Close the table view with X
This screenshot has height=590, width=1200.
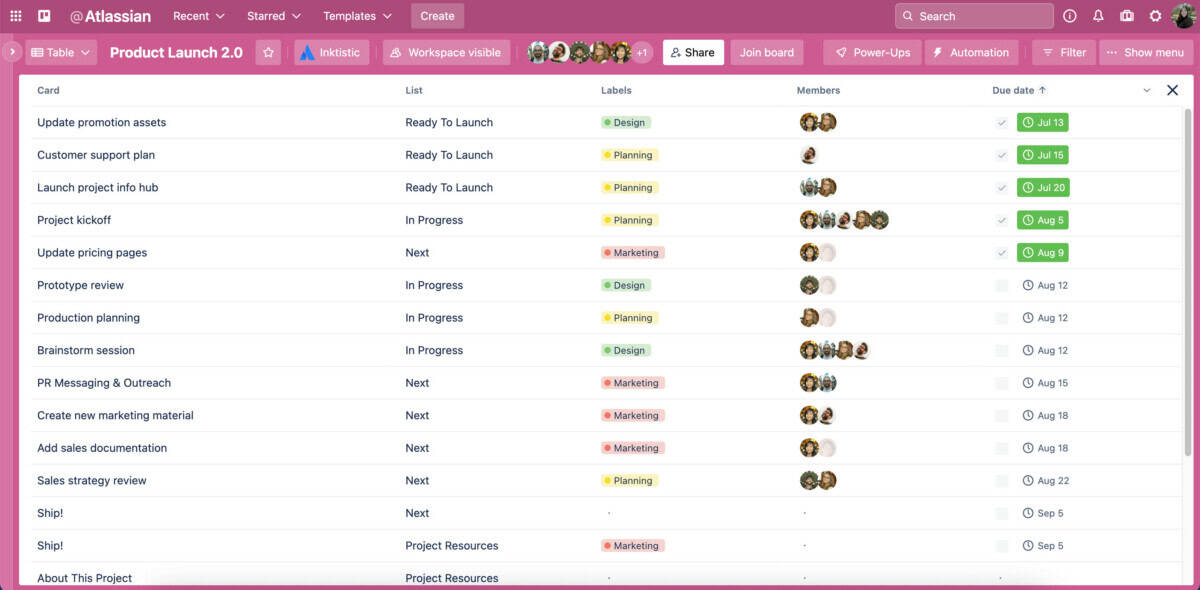[1173, 90]
